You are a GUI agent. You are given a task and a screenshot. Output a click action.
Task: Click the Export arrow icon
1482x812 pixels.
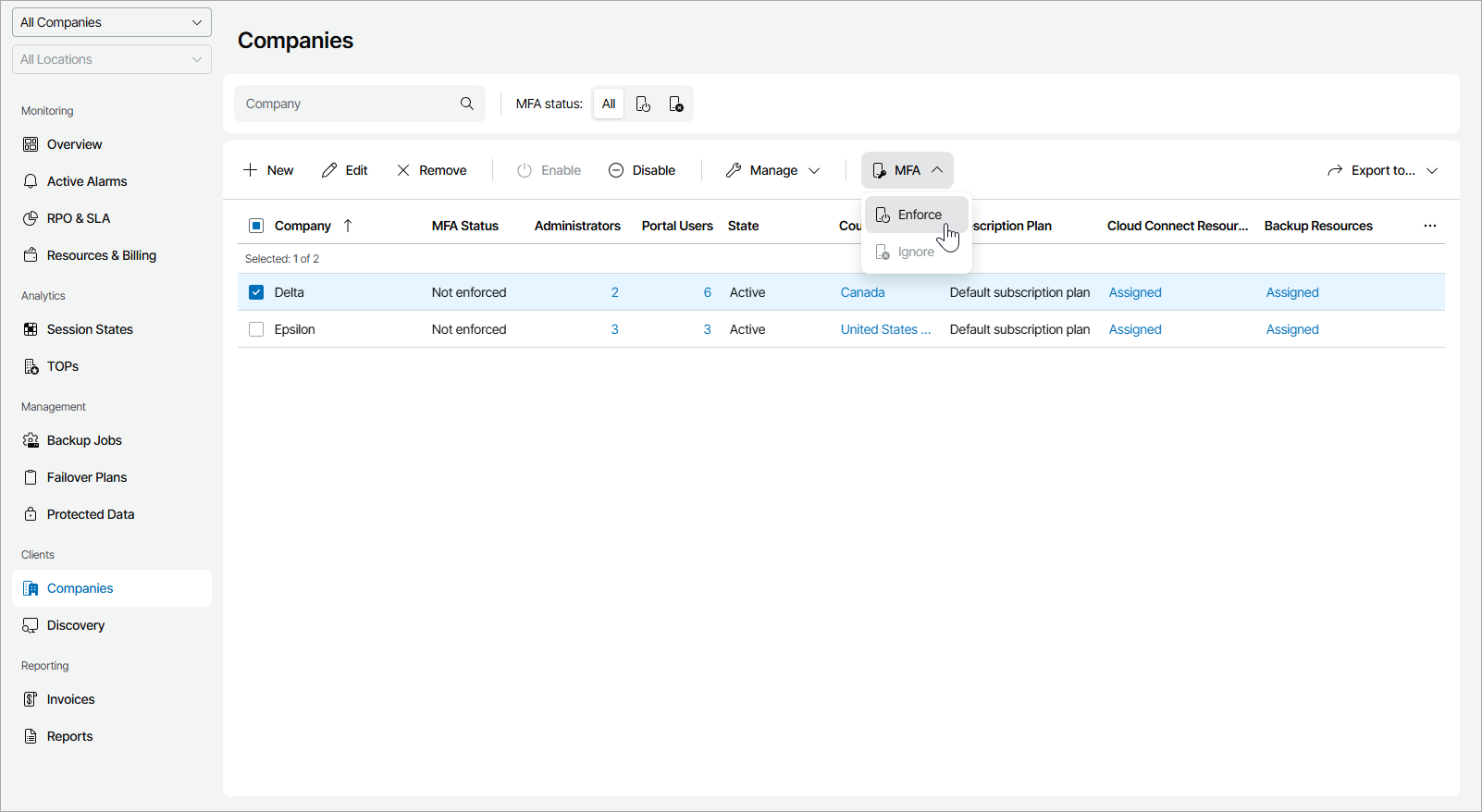(1335, 170)
